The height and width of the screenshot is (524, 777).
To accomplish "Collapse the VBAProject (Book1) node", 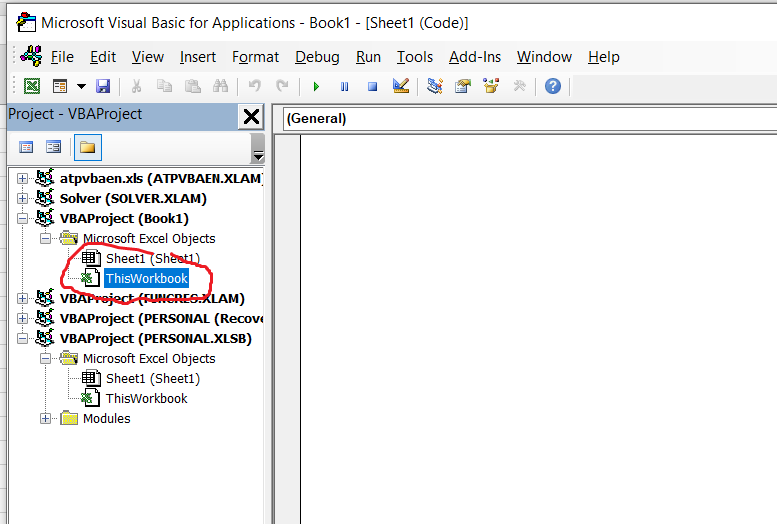I will [x=22, y=219].
